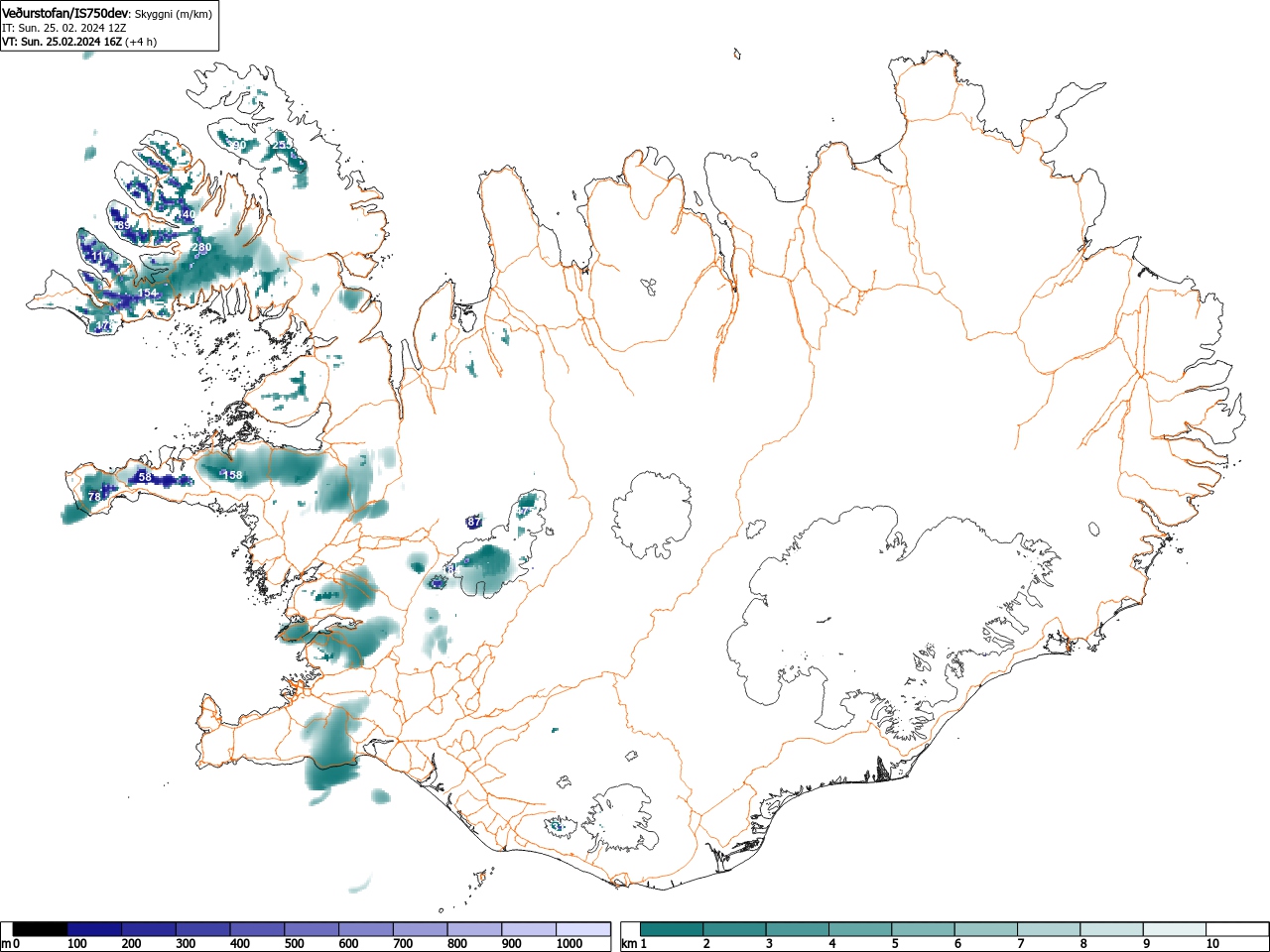Click the '58' visibility value on map
Image resolution: width=1270 pixels, height=952 pixels.
[x=145, y=477]
